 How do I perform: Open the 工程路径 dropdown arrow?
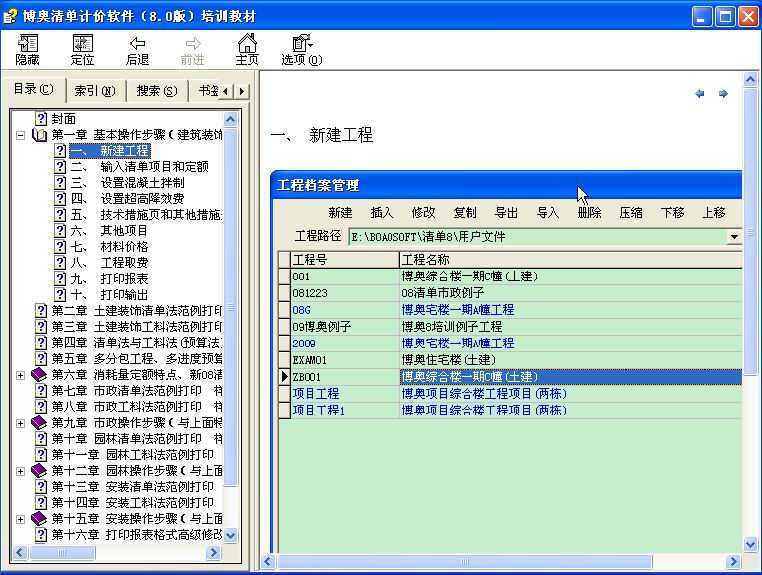[x=734, y=237]
